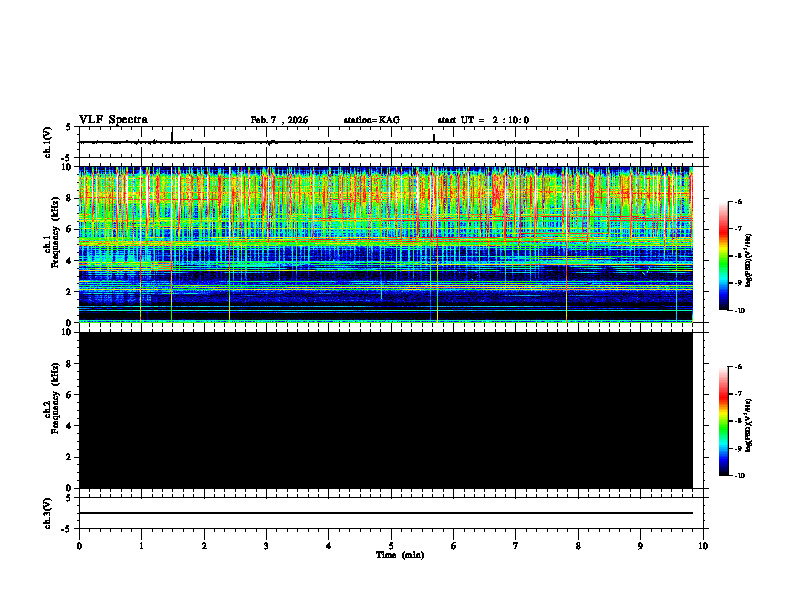Click the "ch.3(V)" waveform axis label
Screen dimensions: 792x612
point(48,513)
